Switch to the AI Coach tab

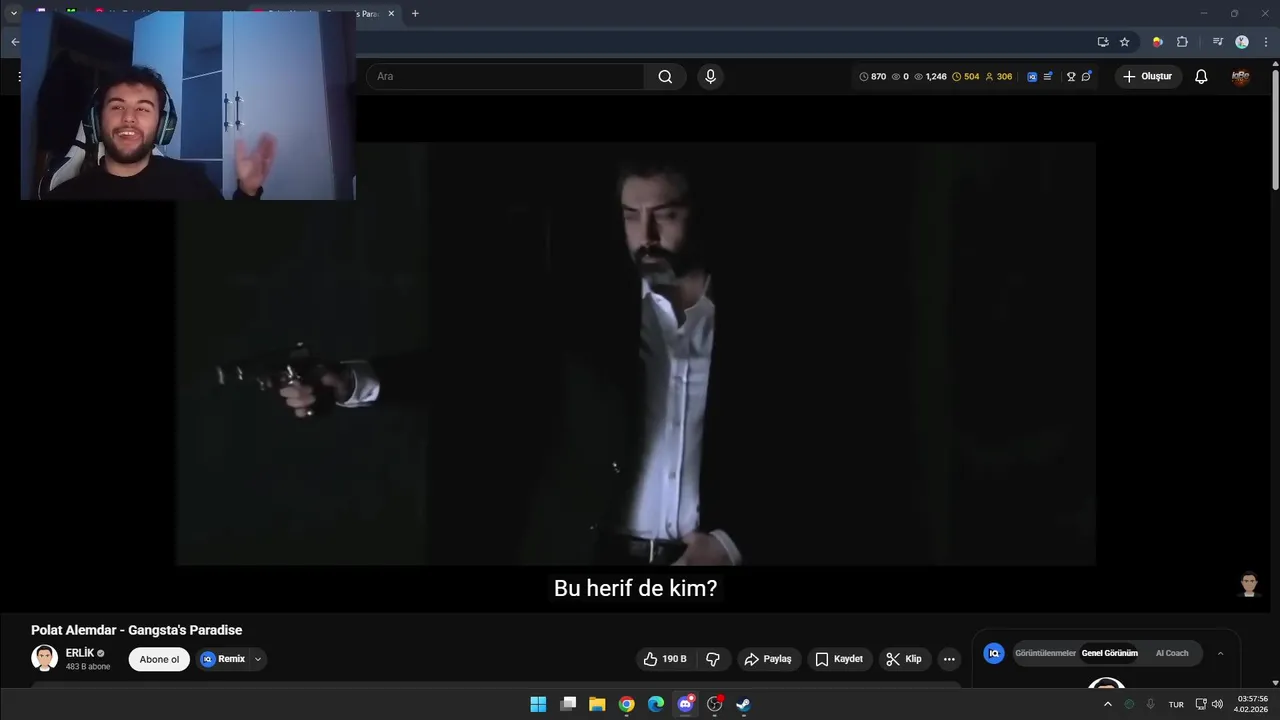coord(1172,653)
